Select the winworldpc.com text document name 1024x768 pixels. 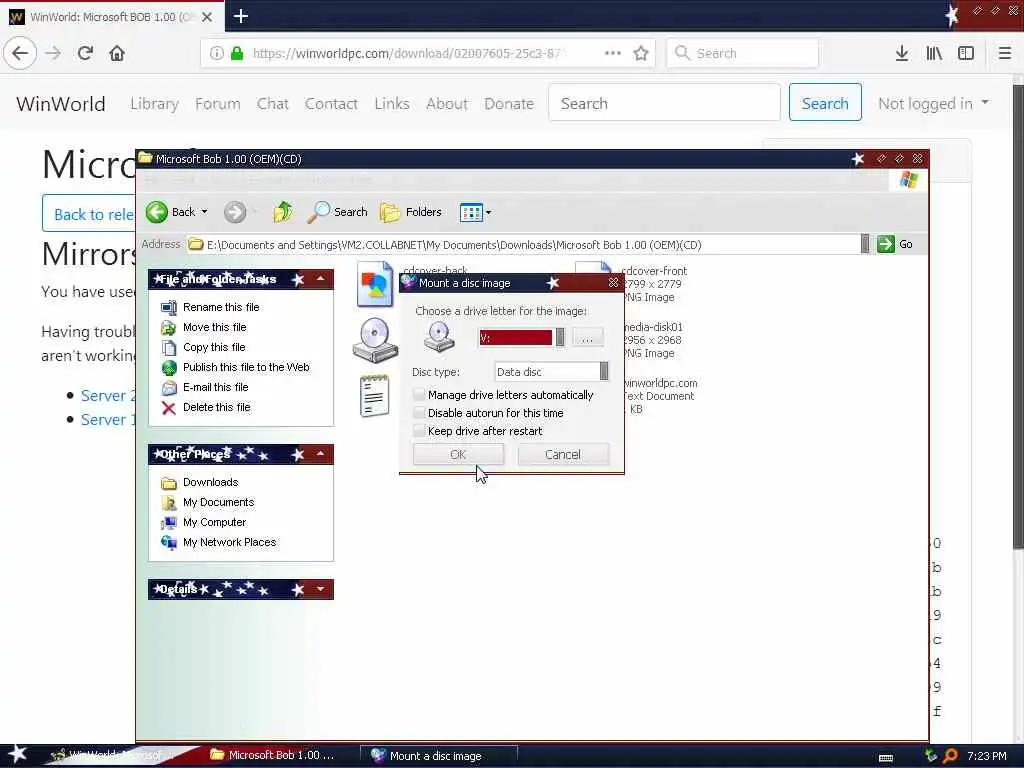(x=660, y=383)
